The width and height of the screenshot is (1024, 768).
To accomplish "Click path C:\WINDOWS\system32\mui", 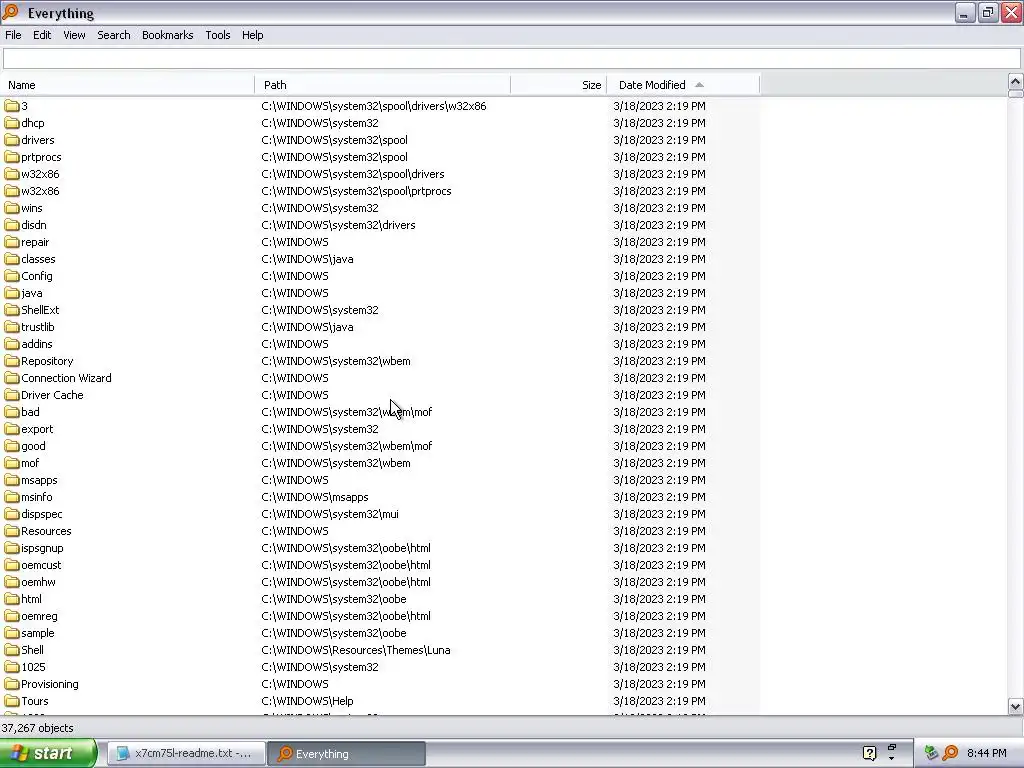I will coord(330,514).
